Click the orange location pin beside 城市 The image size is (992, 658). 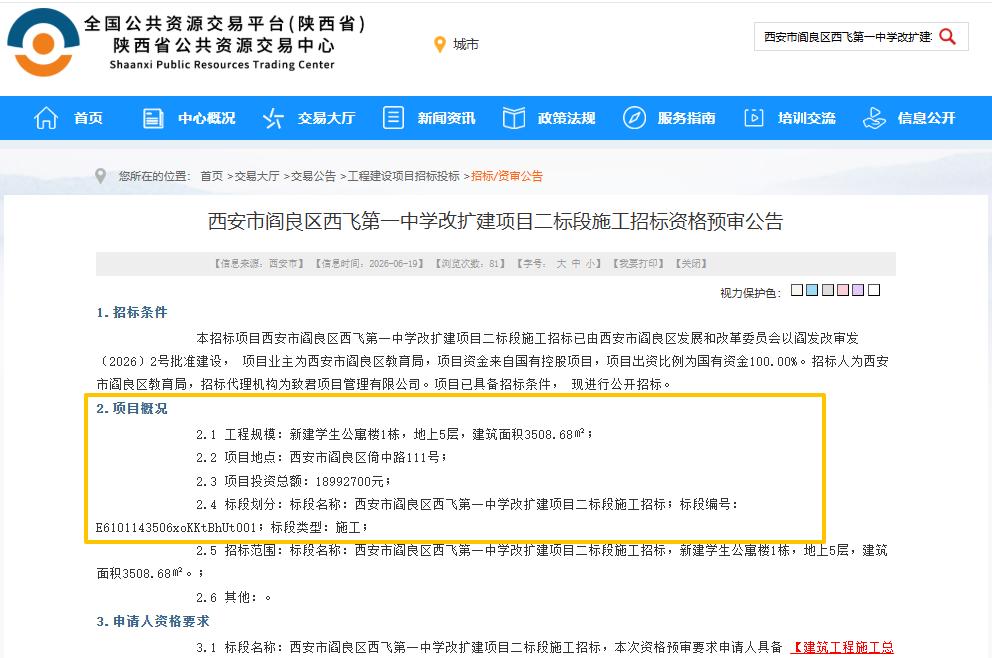pyautogui.click(x=440, y=44)
